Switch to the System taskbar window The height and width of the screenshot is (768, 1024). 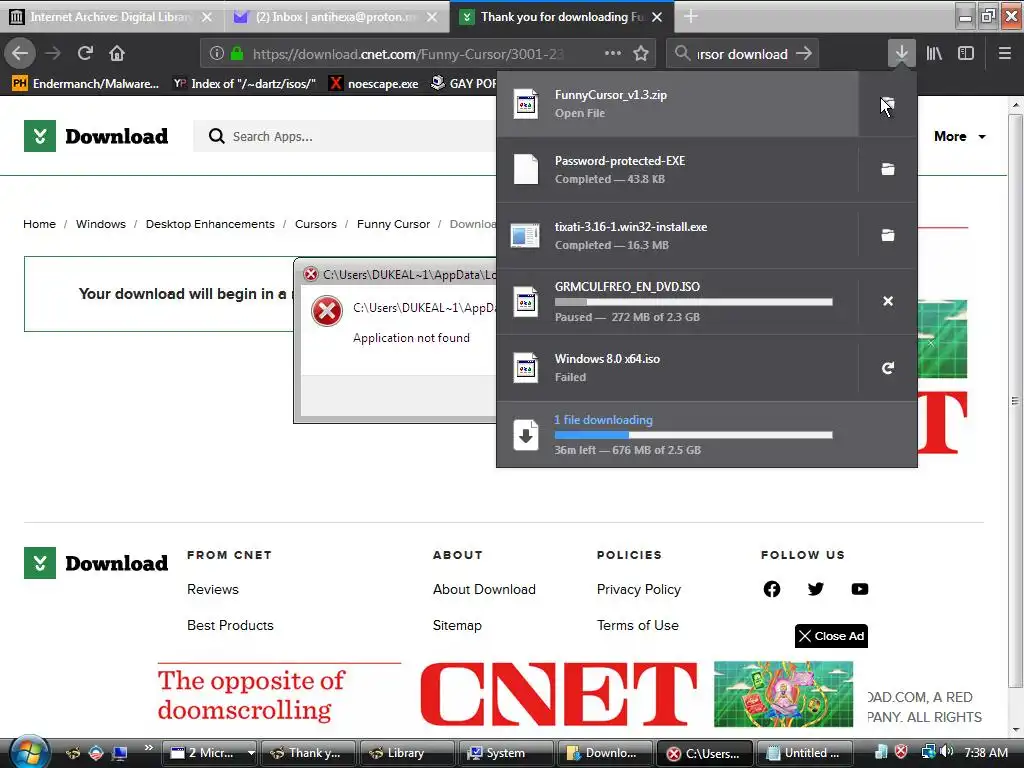(x=506, y=753)
